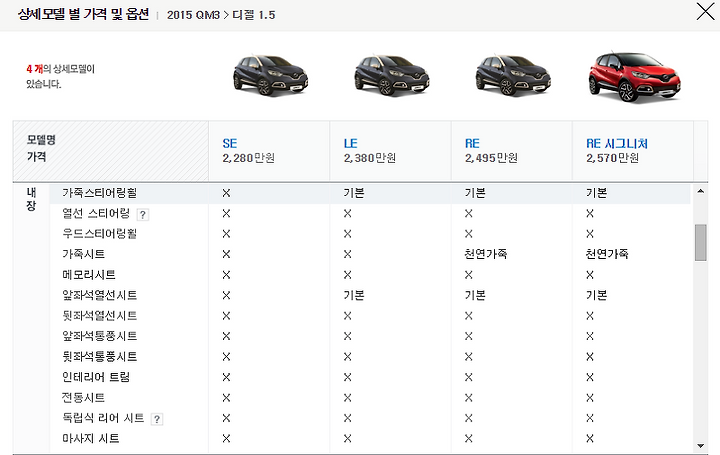This screenshot has width=720, height=455.
Task: Click 천연가죽 in the RE 시그니처 column
Action: coord(607,254)
